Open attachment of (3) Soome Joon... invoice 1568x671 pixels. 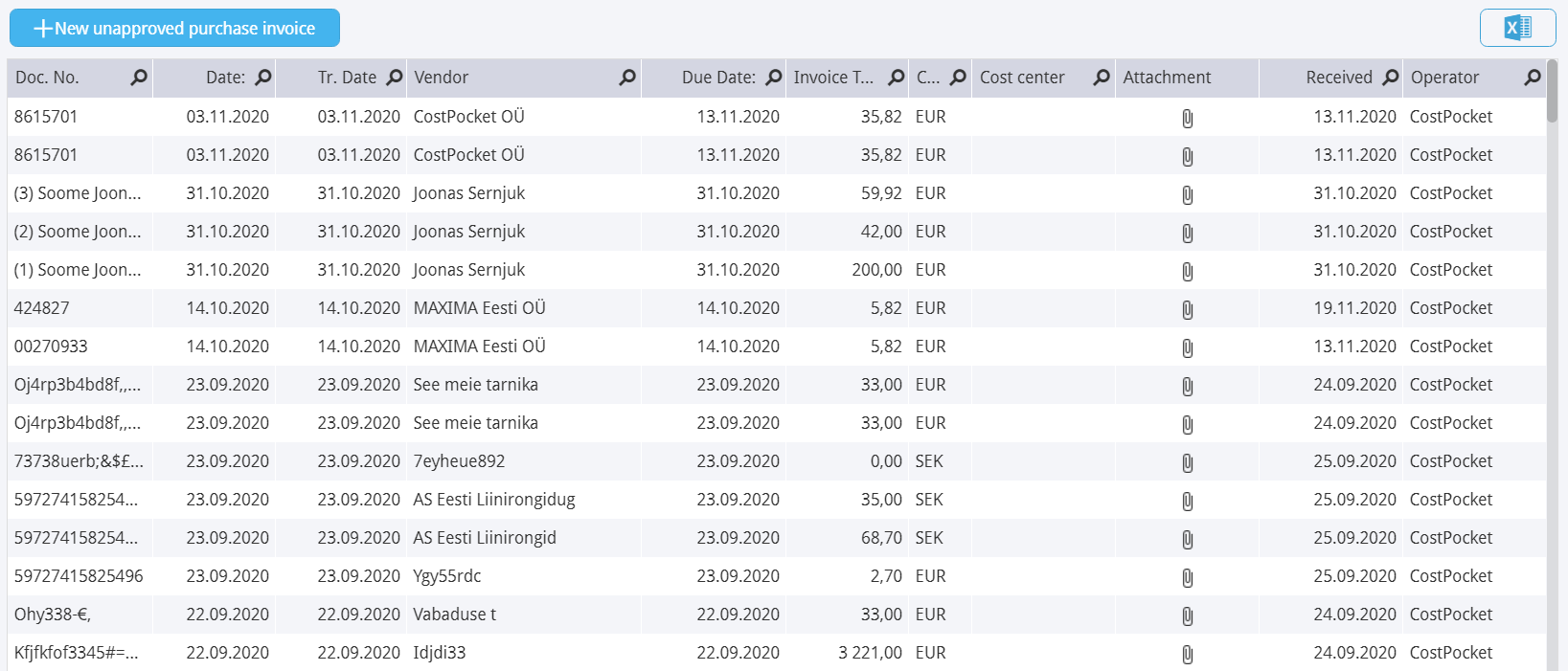click(1187, 194)
